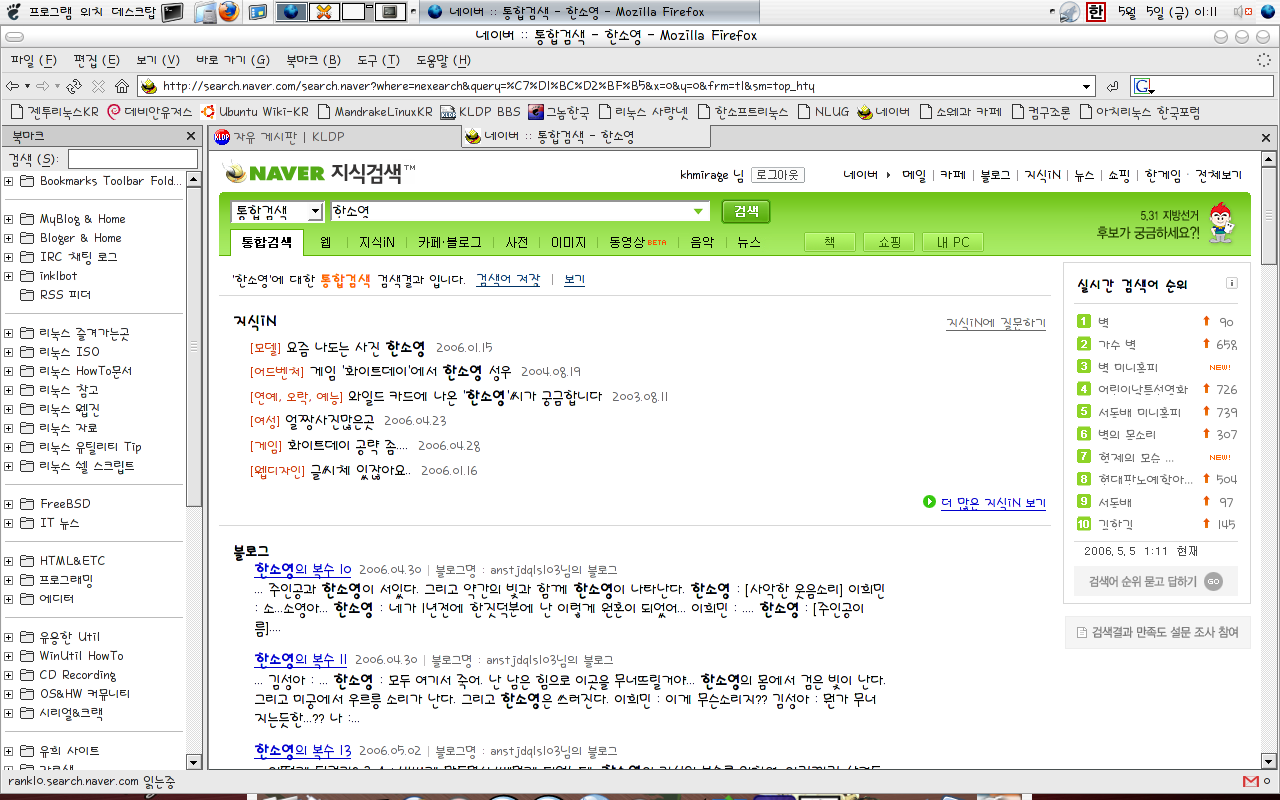Expand MyBlog & Home folder
The width and height of the screenshot is (1280, 800).
pos(9,219)
